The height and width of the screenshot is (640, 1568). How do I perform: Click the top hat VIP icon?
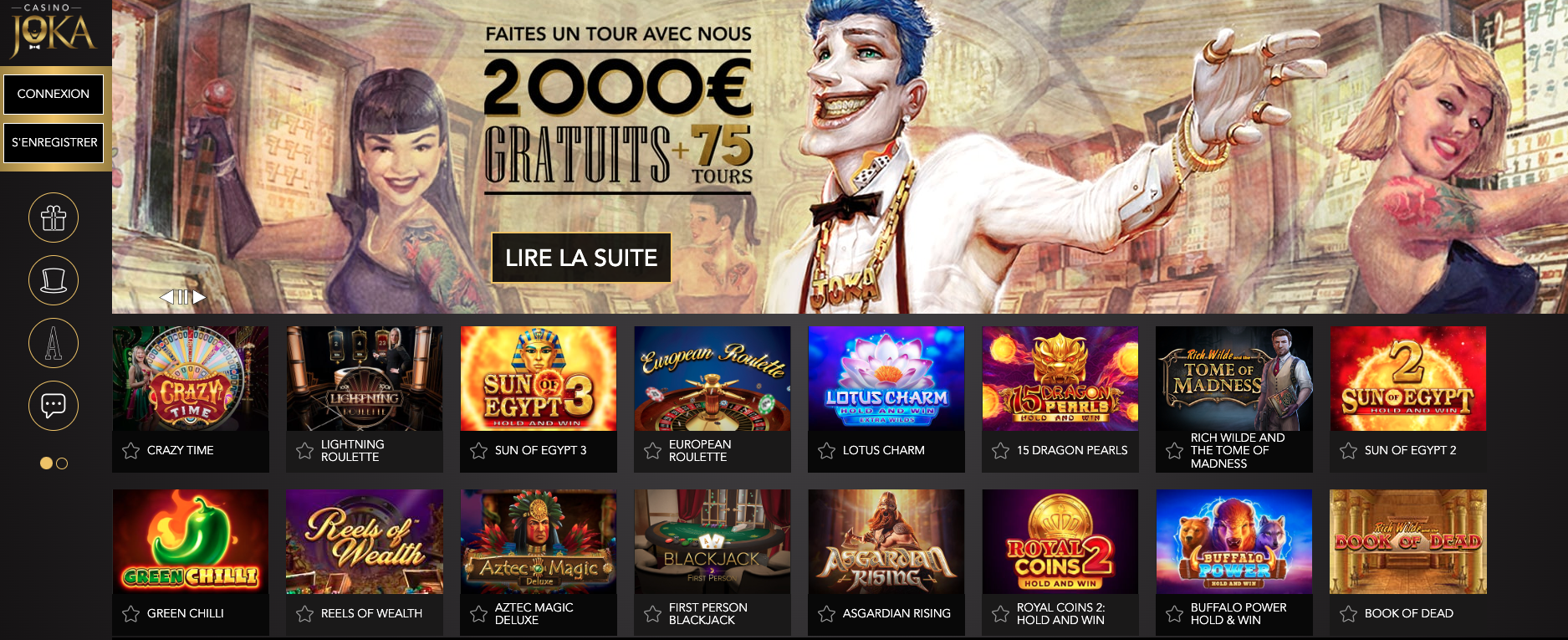click(x=54, y=280)
